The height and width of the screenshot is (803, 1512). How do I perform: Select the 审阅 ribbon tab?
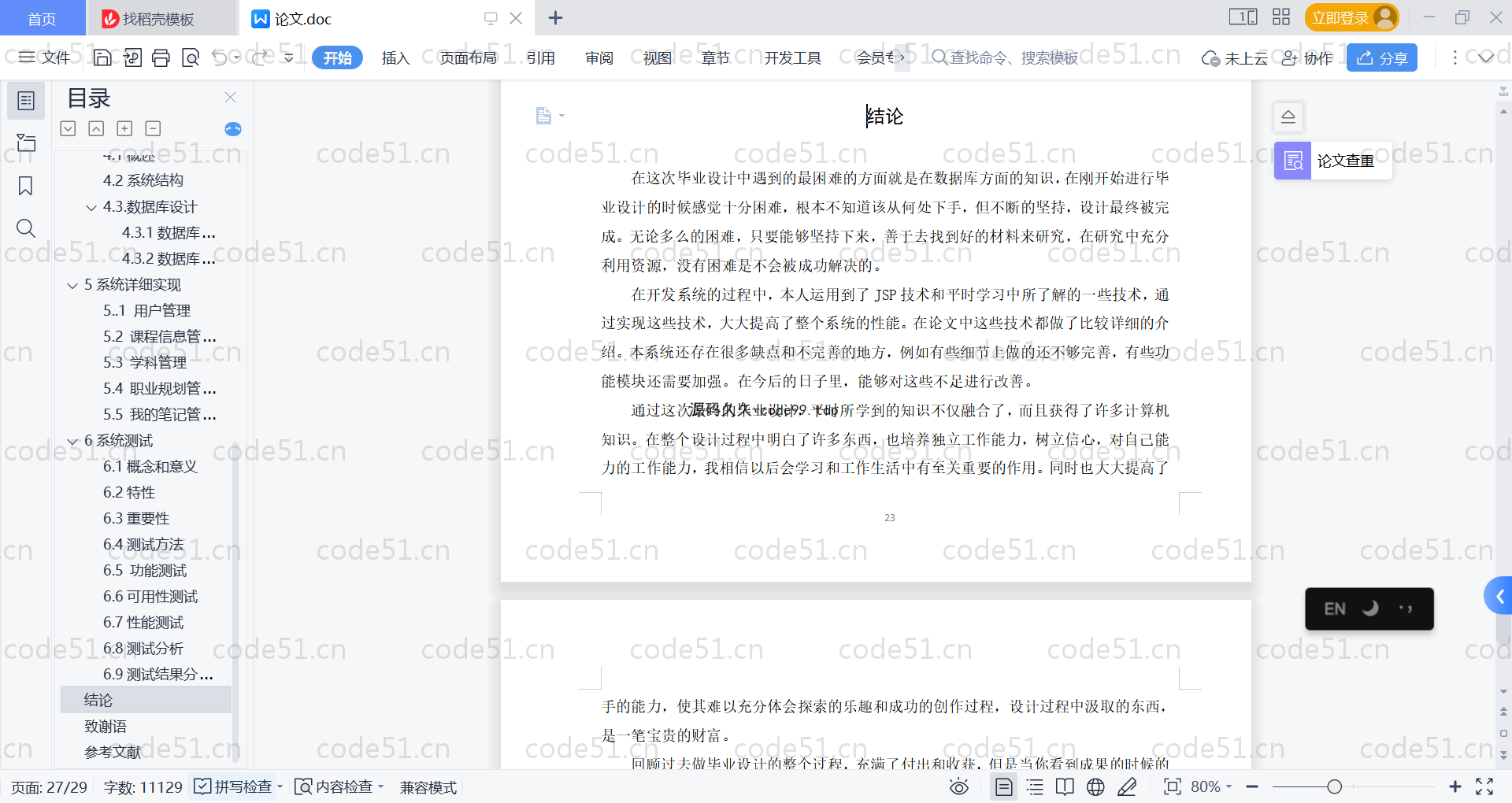pyautogui.click(x=598, y=57)
